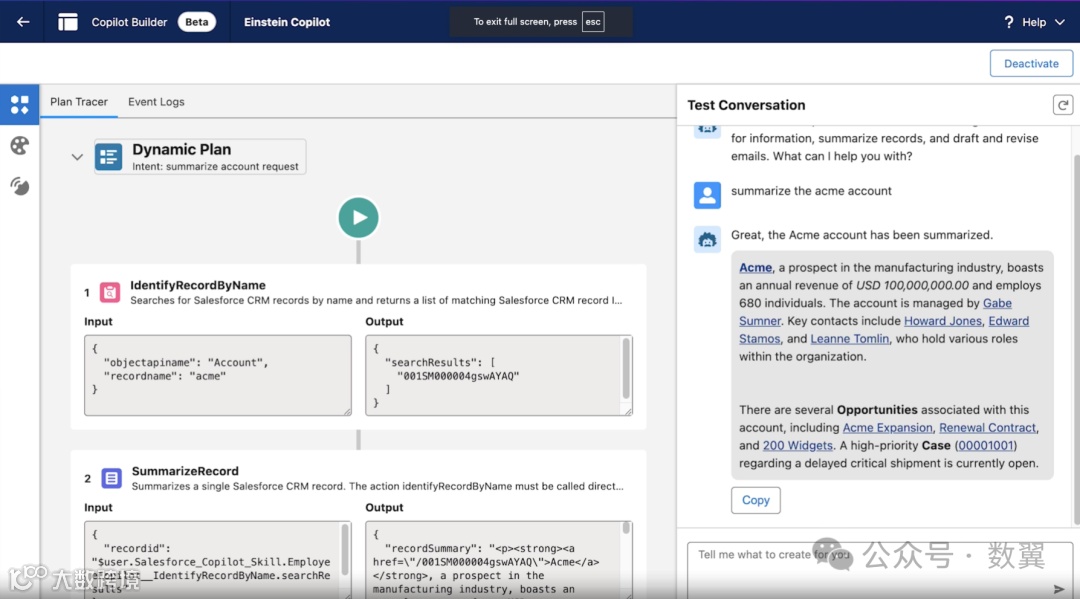Click the Help question mark icon
1080x599 pixels.
click(1008, 22)
